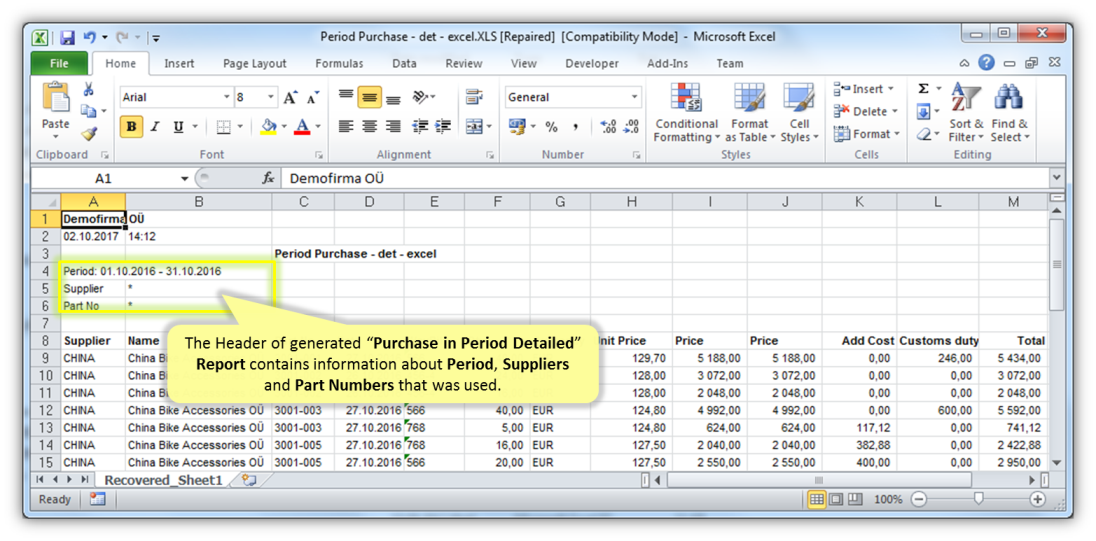This screenshot has height=541, width=1096.
Task: Click the text orientation icon
Action: coord(420,96)
